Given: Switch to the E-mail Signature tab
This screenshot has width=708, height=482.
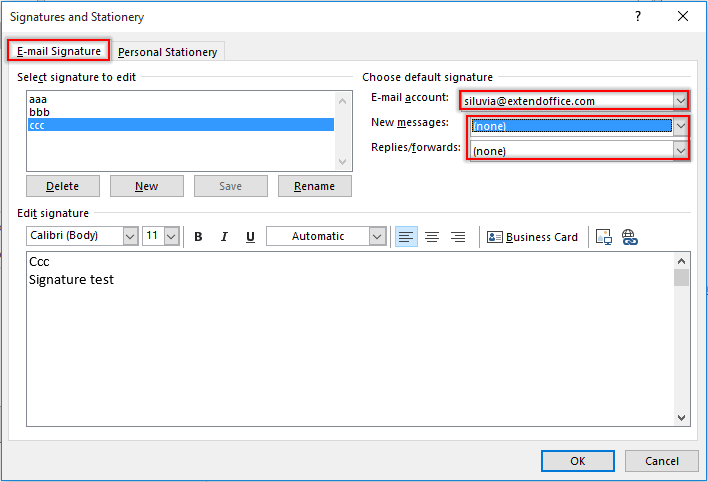Looking at the screenshot, I should 59,51.
